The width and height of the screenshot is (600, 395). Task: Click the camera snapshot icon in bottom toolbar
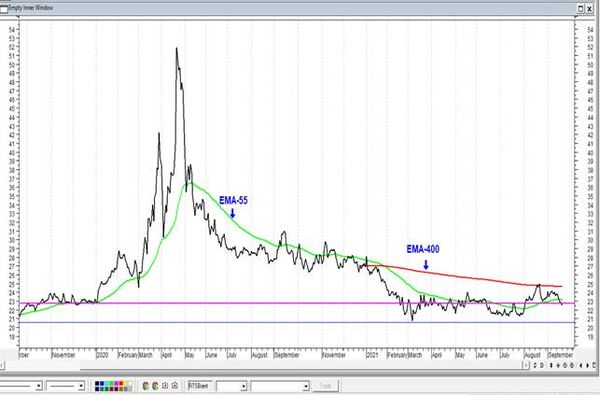click(174, 385)
